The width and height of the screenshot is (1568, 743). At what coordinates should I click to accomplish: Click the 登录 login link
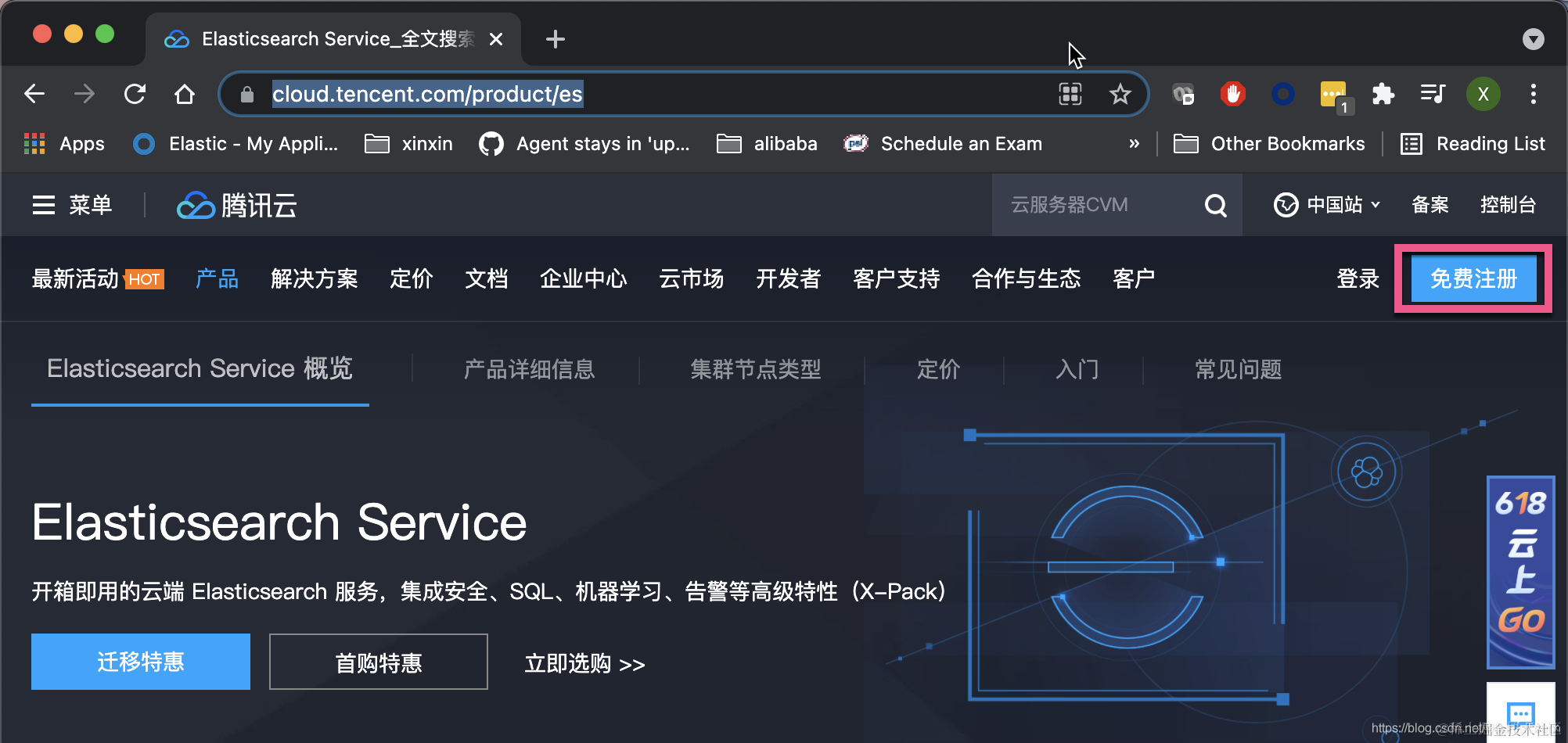point(1358,279)
